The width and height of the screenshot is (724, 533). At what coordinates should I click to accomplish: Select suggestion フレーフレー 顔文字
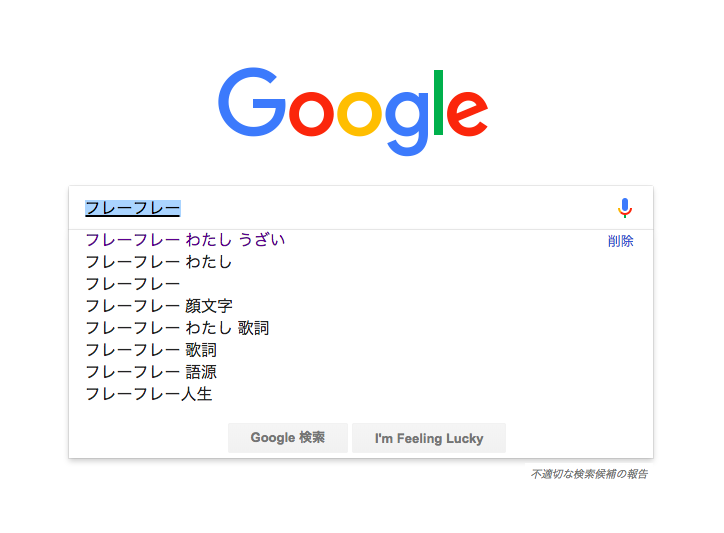click(159, 306)
